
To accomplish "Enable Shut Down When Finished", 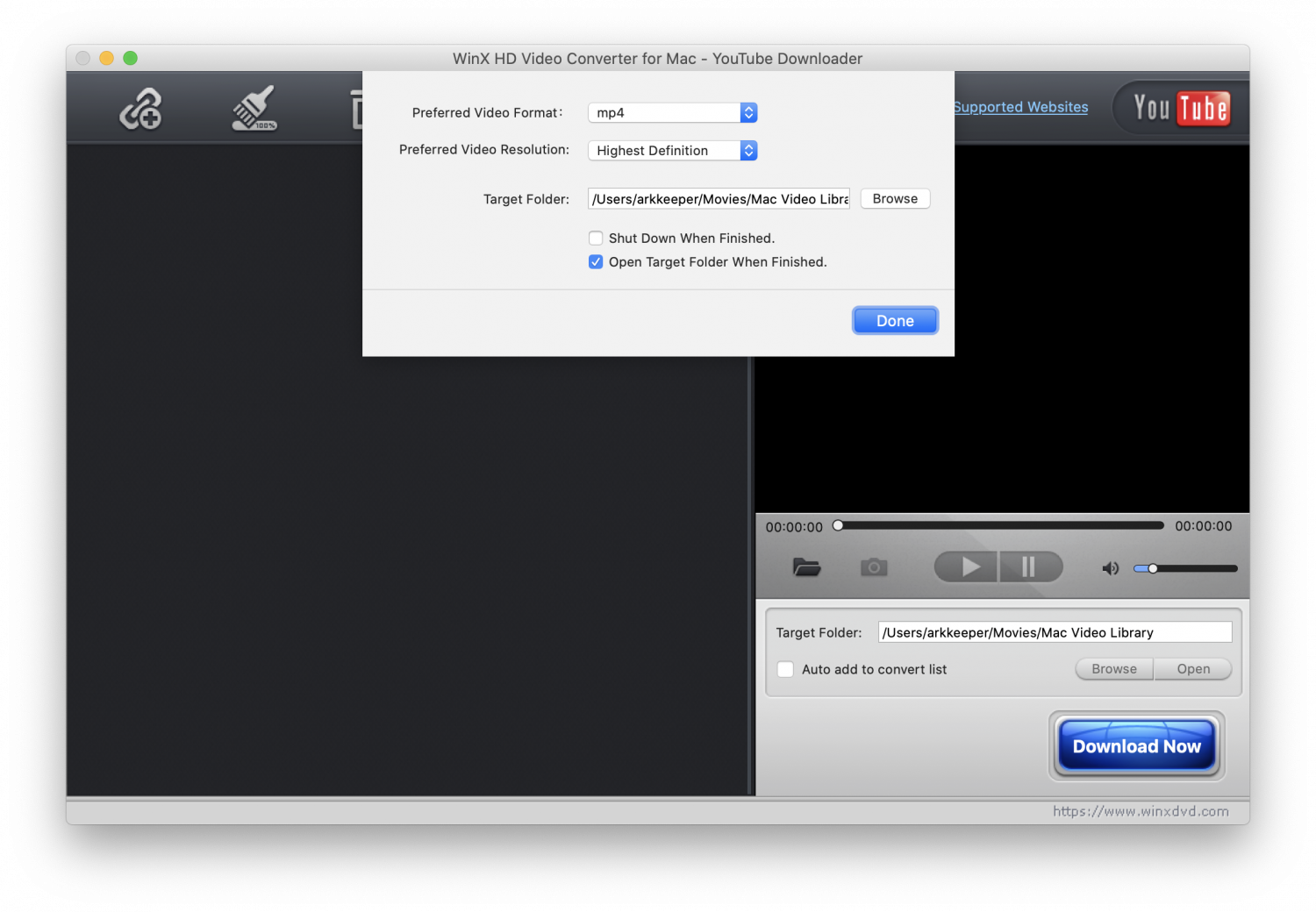I will (x=596, y=238).
